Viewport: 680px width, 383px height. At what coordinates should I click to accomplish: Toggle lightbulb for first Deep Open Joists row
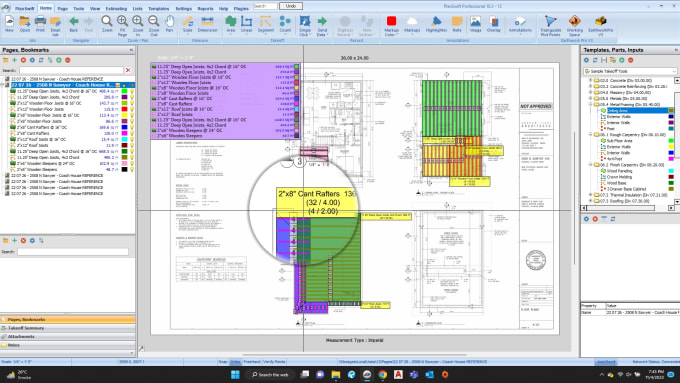coord(132,92)
